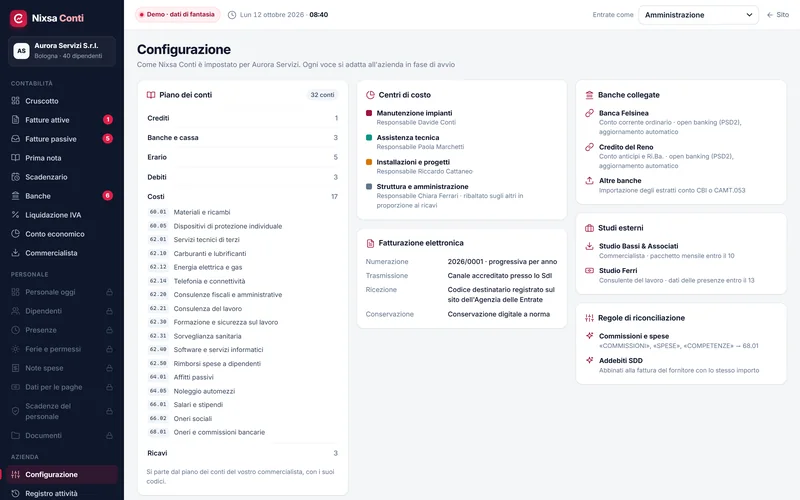This screenshot has width=800, height=500.
Task: Click the Liquidazione IVA percent icon
Action: point(15,215)
